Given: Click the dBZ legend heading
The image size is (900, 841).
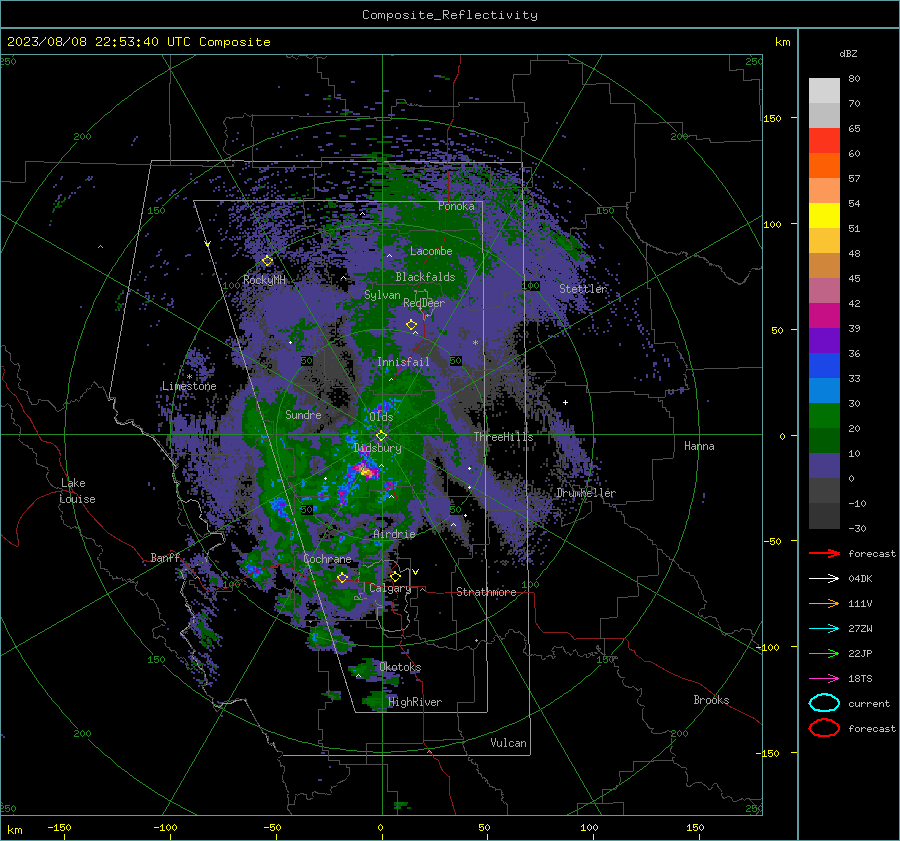Looking at the screenshot, I should [848, 53].
